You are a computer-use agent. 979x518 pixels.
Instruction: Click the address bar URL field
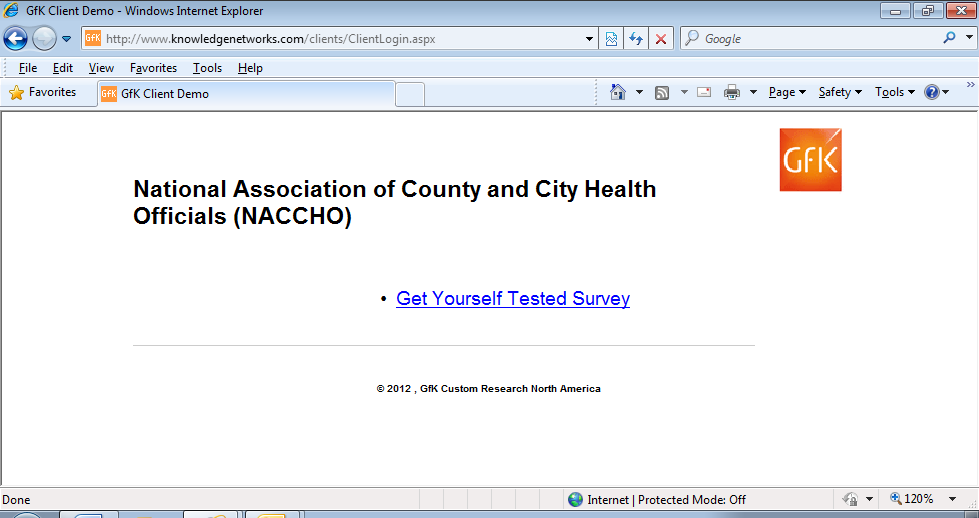click(x=339, y=39)
